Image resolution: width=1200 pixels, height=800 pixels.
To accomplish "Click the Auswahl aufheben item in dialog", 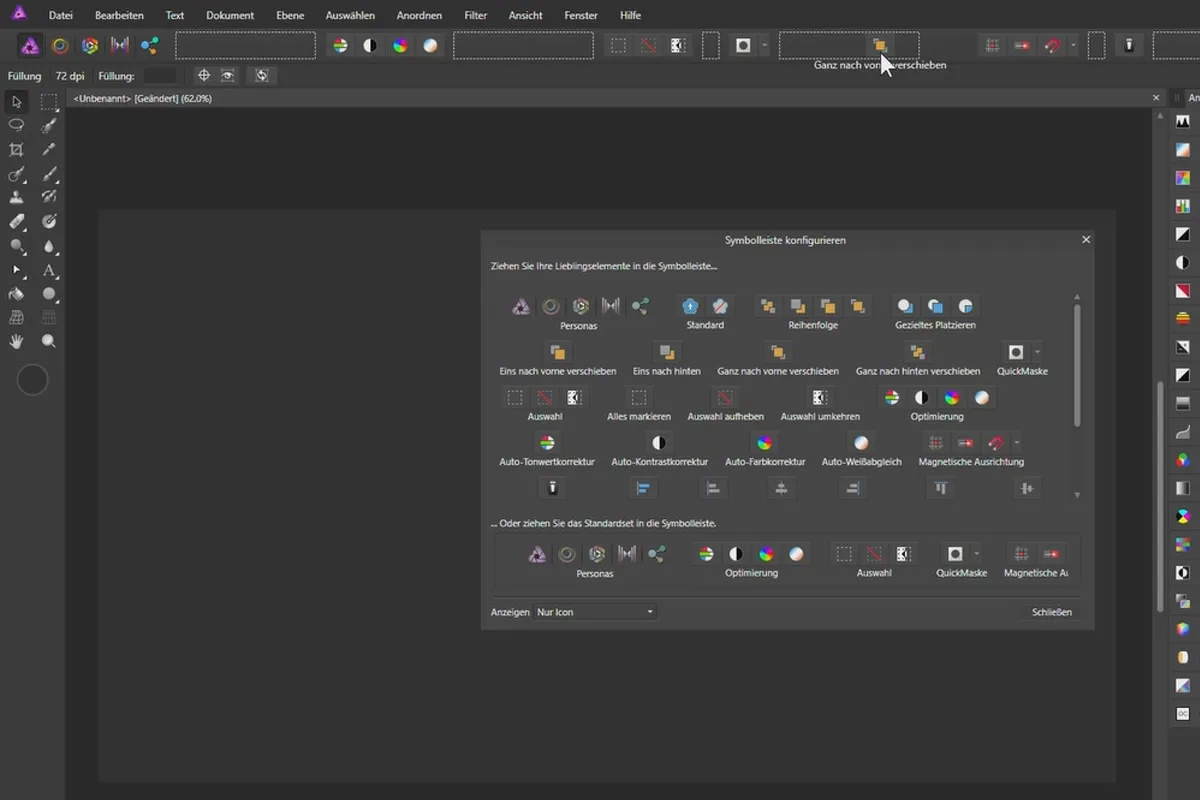I will tap(726, 406).
